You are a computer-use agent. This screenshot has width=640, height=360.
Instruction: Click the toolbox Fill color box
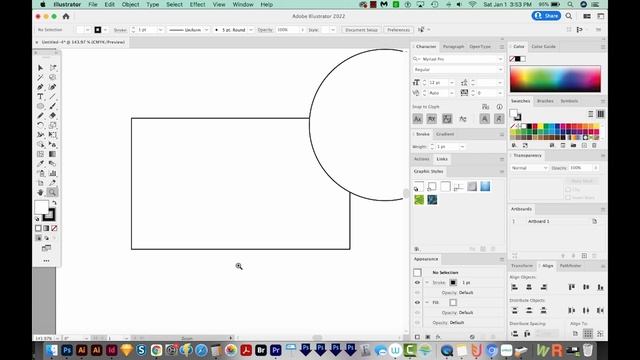point(41,207)
